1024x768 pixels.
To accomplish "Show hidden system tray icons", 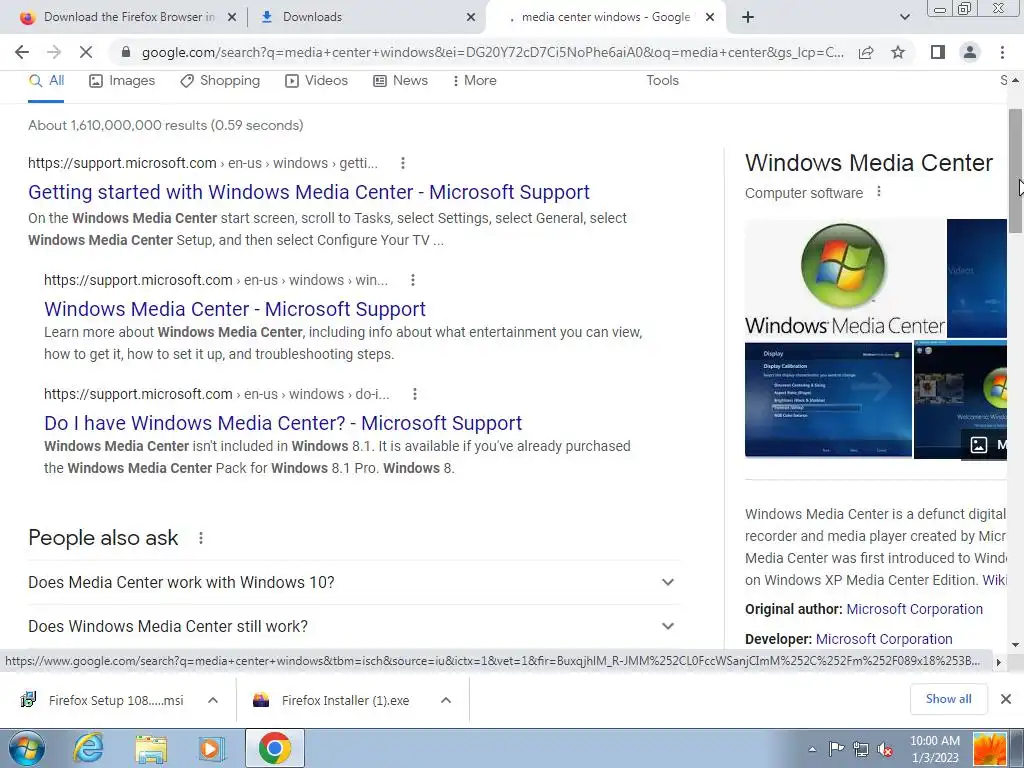I will point(812,749).
